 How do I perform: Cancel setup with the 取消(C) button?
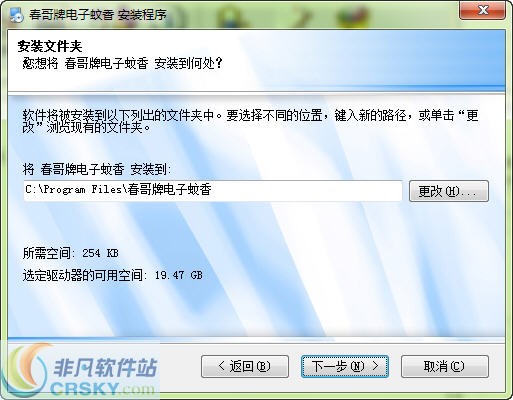pyautogui.click(x=445, y=366)
